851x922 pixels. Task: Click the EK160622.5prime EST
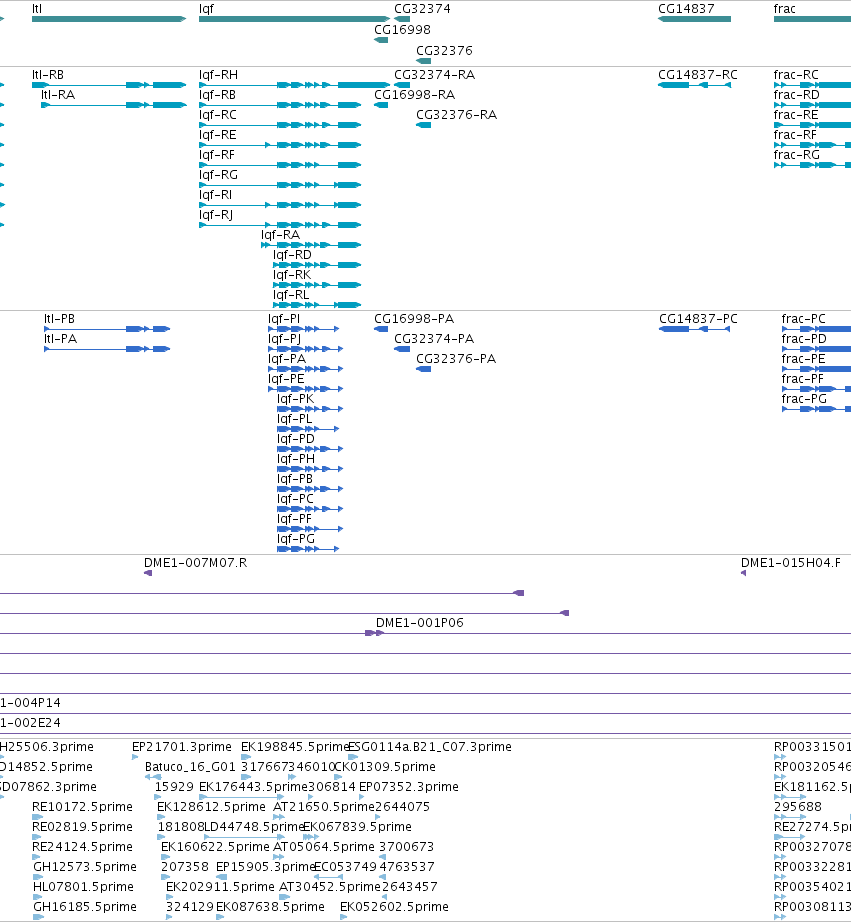164,857
